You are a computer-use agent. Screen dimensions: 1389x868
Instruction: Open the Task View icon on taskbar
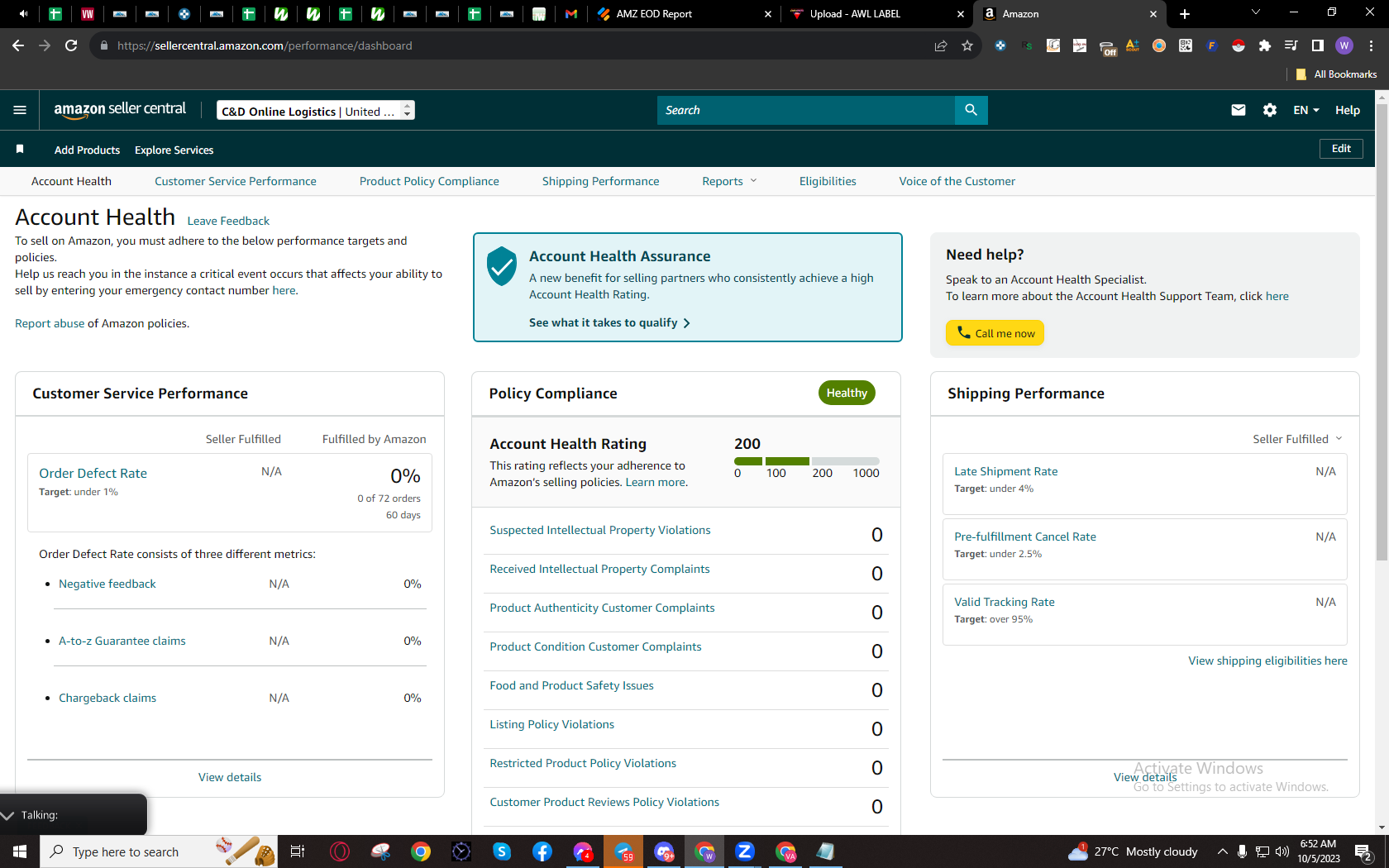298,851
